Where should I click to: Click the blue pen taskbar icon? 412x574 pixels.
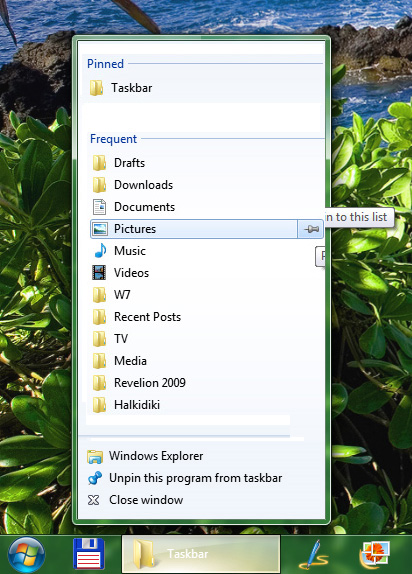click(x=315, y=555)
